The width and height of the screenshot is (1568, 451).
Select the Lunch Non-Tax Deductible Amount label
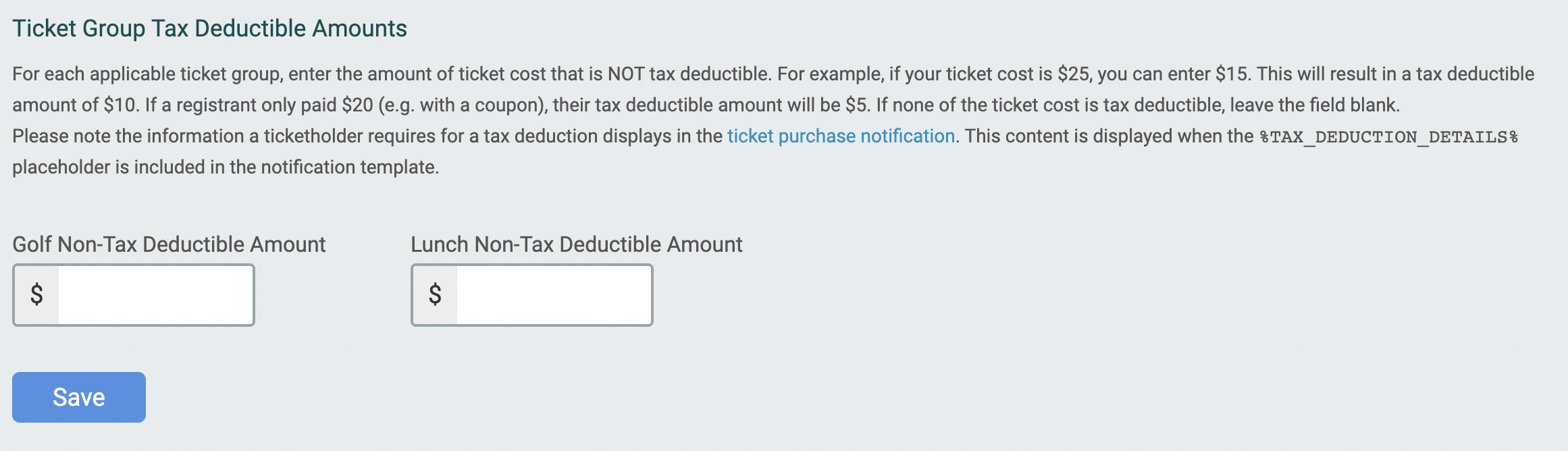click(575, 244)
